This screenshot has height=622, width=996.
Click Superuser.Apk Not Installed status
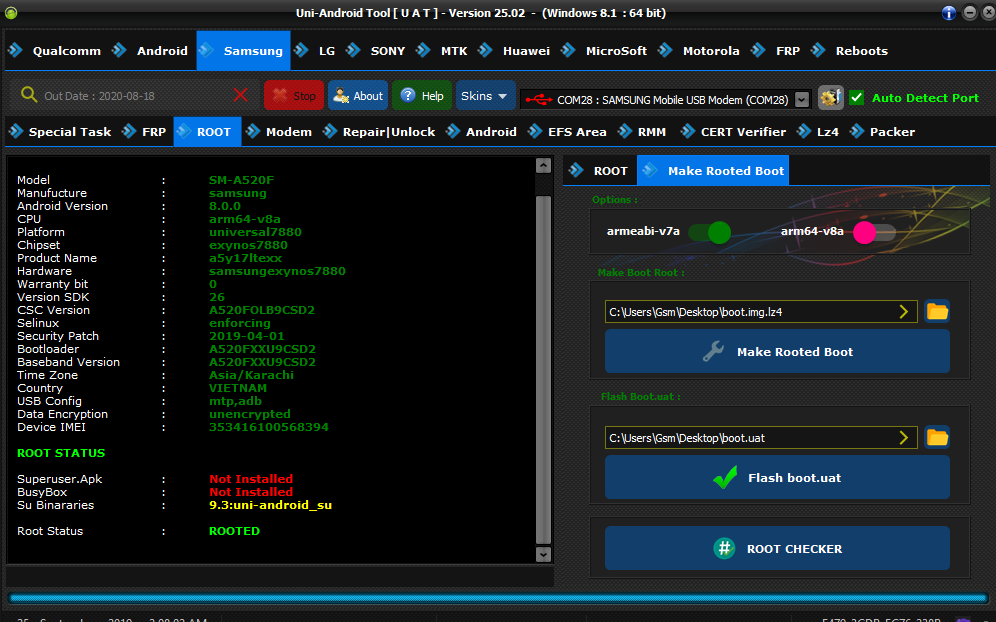(x=251, y=479)
